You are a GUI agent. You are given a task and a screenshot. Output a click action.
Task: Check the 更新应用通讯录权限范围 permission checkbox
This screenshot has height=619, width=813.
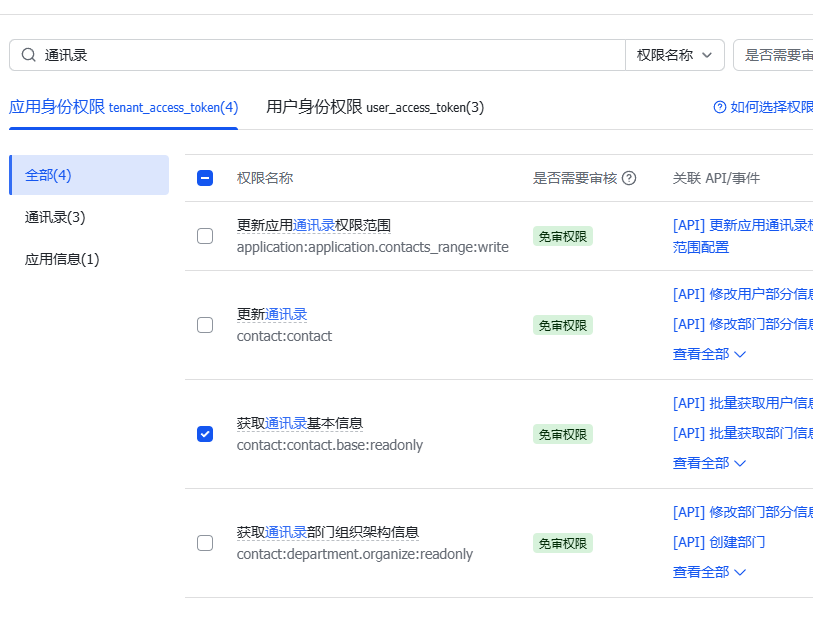click(x=205, y=236)
